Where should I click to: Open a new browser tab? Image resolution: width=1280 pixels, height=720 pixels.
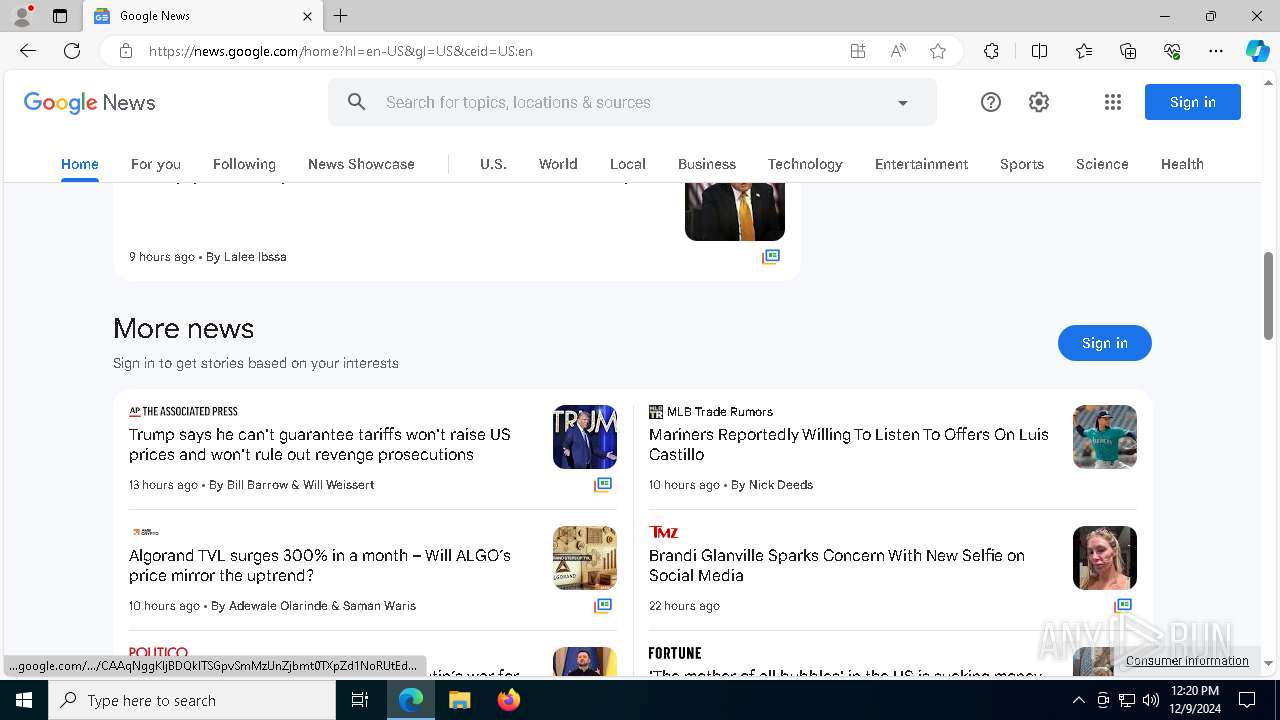click(x=341, y=16)
